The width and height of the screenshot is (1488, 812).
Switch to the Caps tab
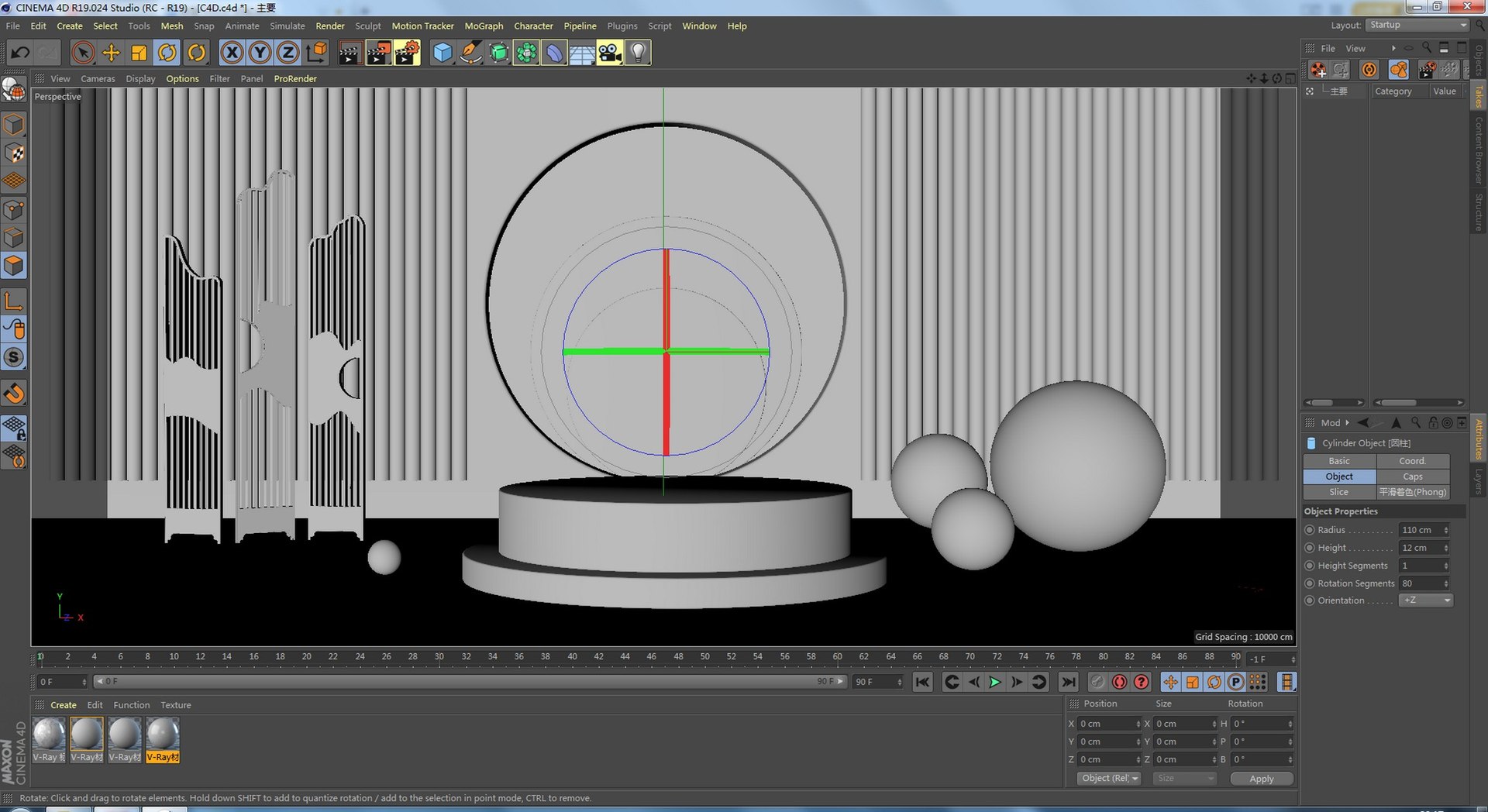pos(1413,477)
